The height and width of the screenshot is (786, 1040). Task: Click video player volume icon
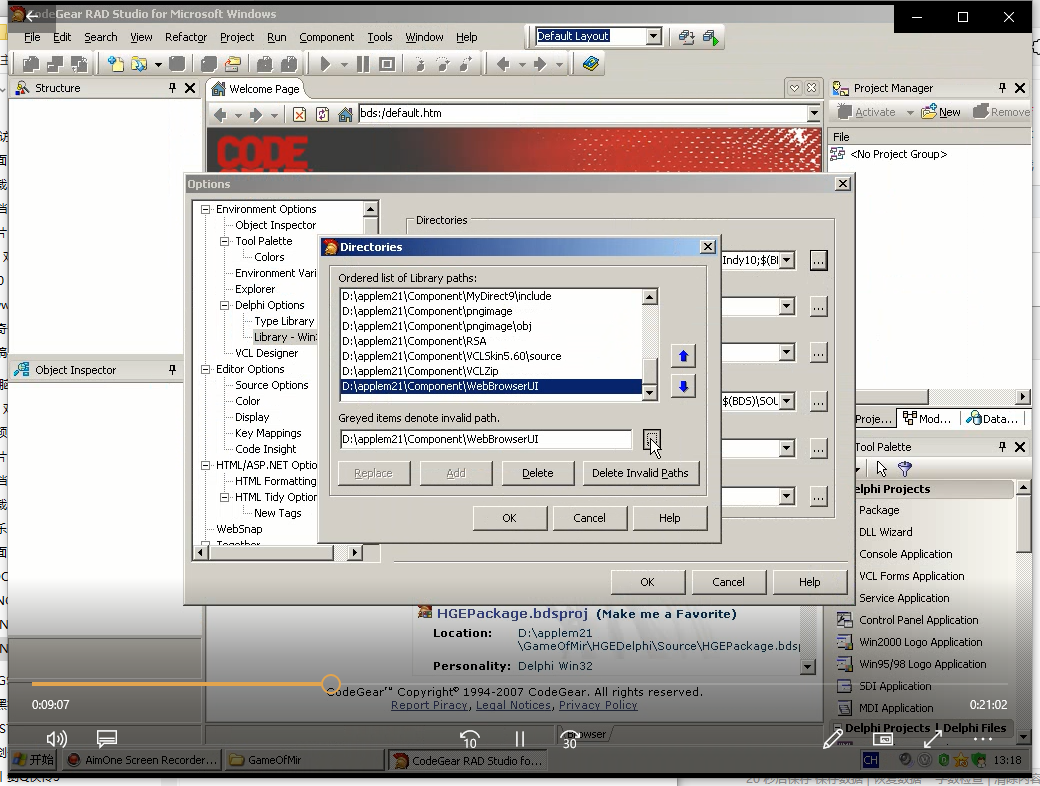tap(56, 738)
